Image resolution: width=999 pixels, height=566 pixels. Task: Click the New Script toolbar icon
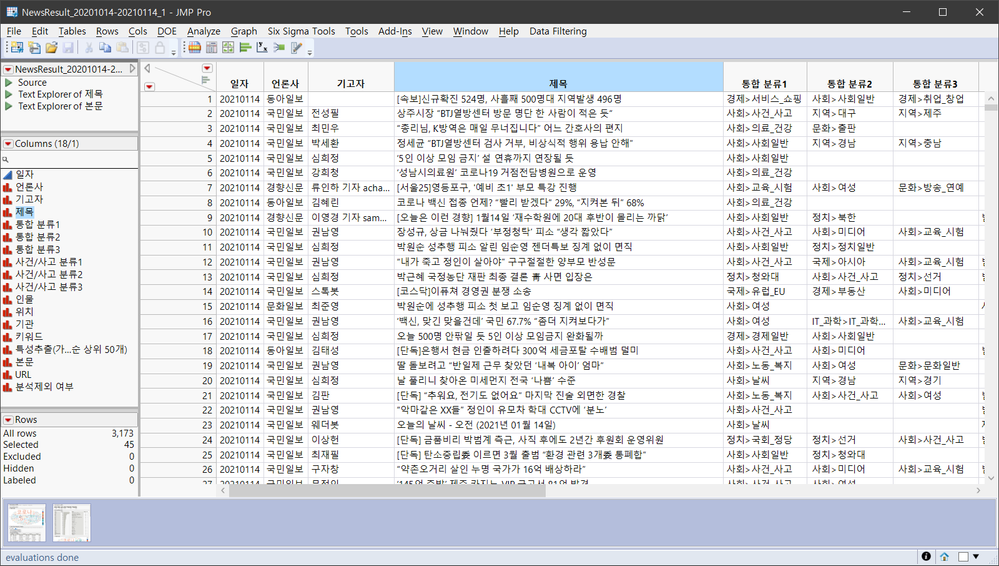34,48
